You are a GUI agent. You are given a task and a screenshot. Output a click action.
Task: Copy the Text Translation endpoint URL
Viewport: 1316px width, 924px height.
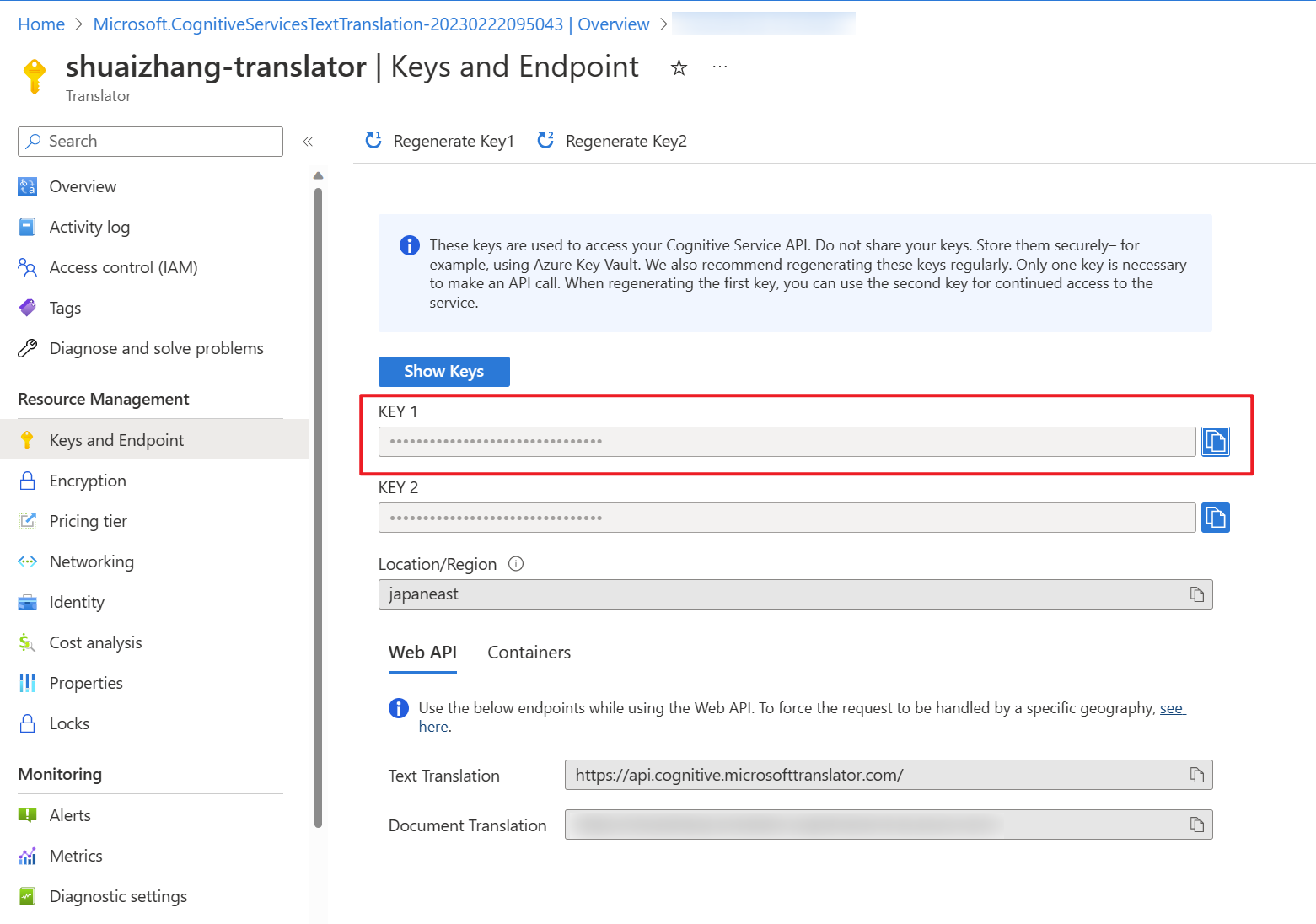(1196, 774)
